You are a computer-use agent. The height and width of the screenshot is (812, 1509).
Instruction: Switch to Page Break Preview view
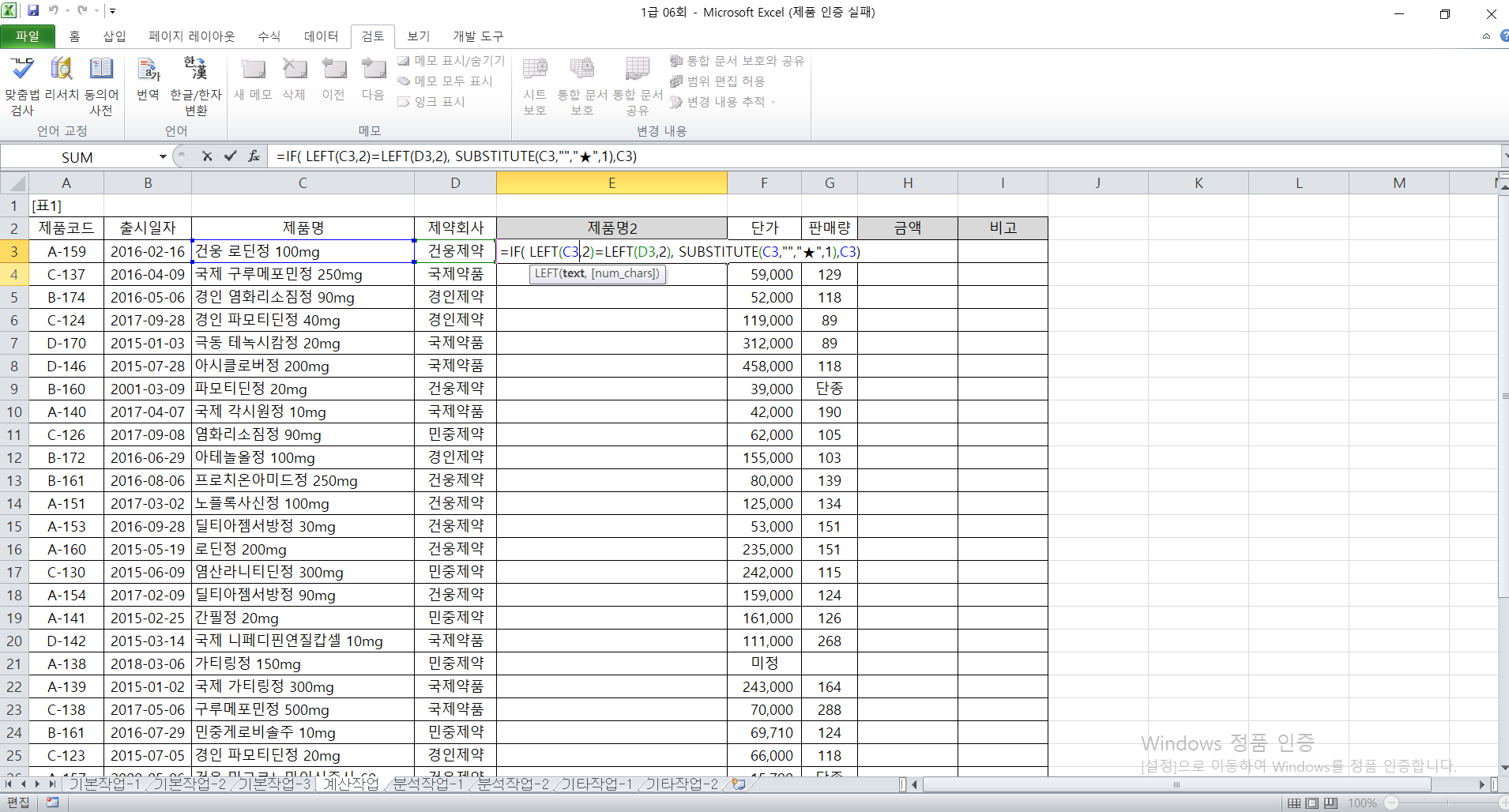(x=1330, y=803)
